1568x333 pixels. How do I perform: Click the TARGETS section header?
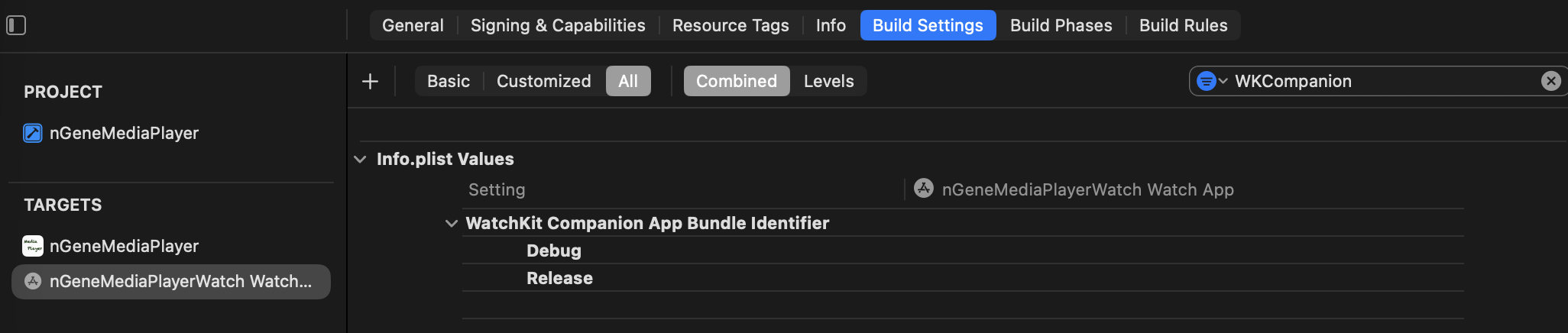click(x=63, y=205)
